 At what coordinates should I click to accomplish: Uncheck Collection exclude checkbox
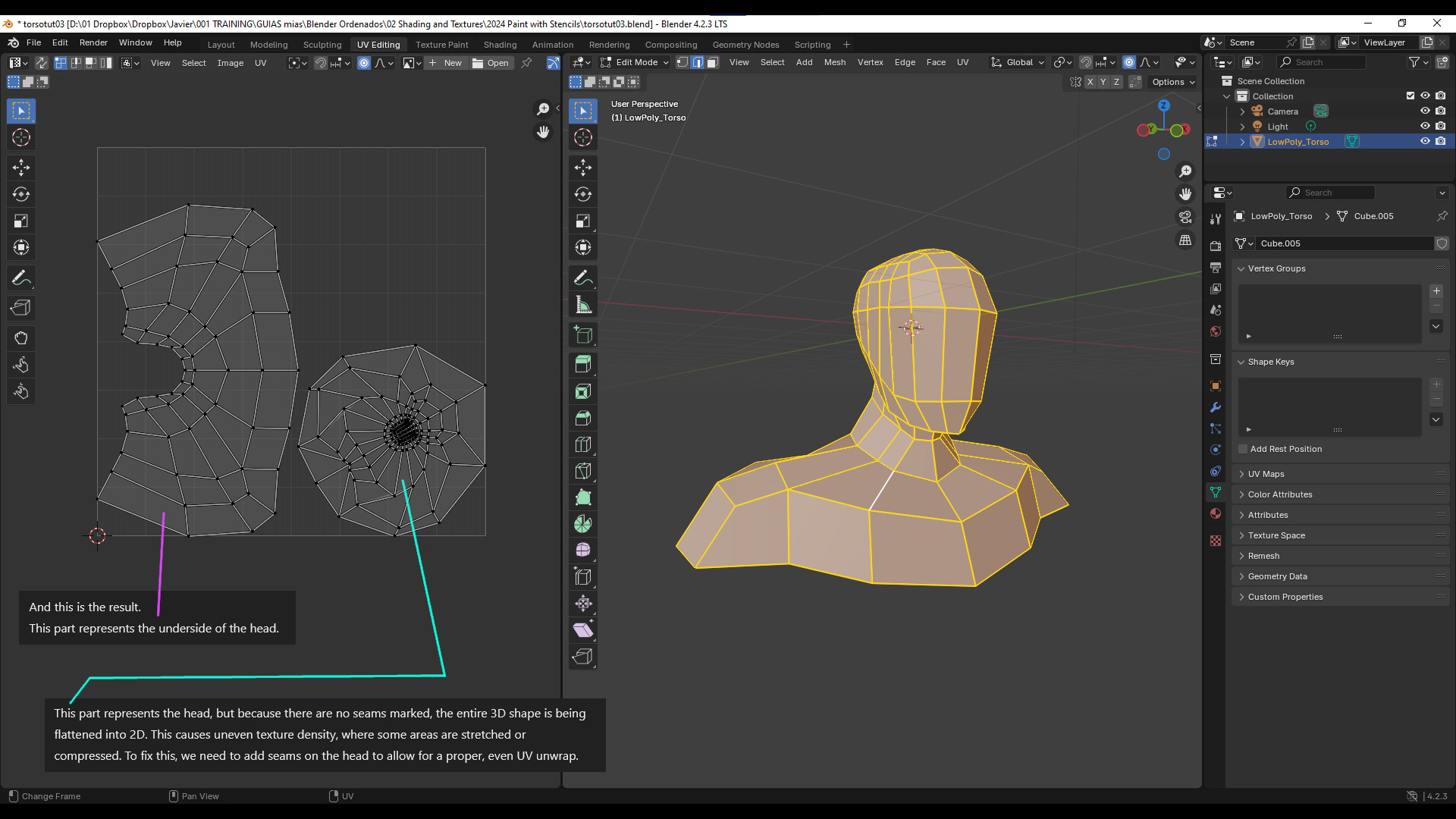click(1410, 96)
